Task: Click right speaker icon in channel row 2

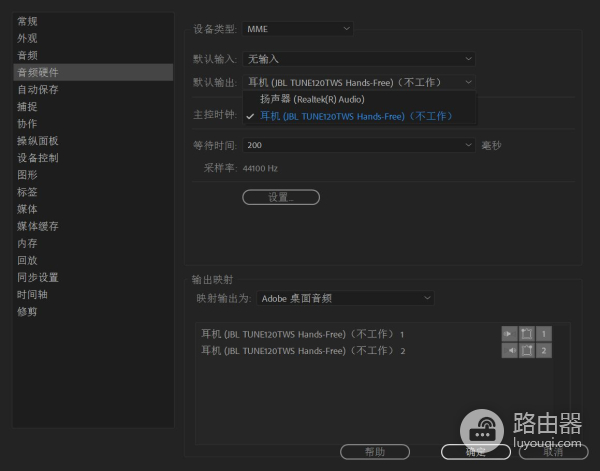Action: [509, 350]
